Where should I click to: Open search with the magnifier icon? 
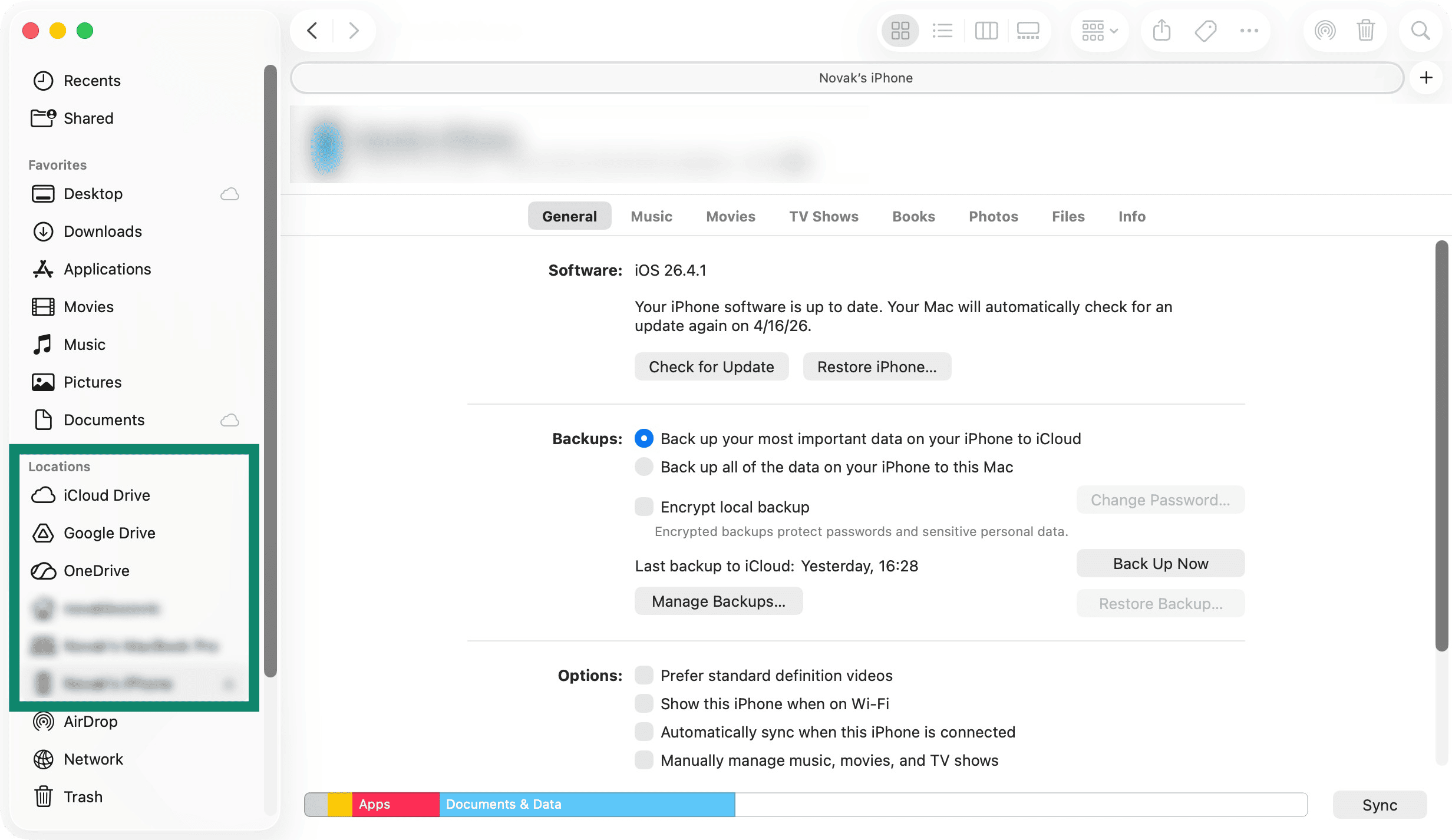1421,31
